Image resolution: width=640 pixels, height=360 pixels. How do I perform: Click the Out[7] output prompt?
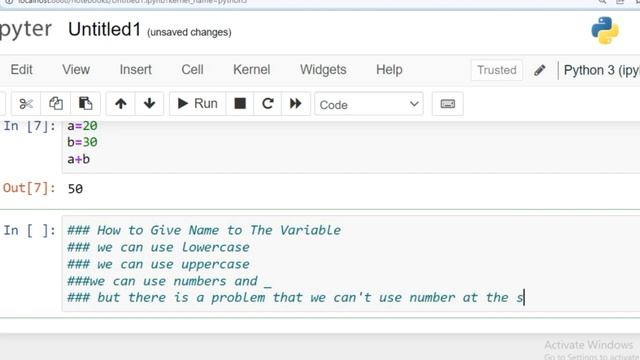pos(29,188)
